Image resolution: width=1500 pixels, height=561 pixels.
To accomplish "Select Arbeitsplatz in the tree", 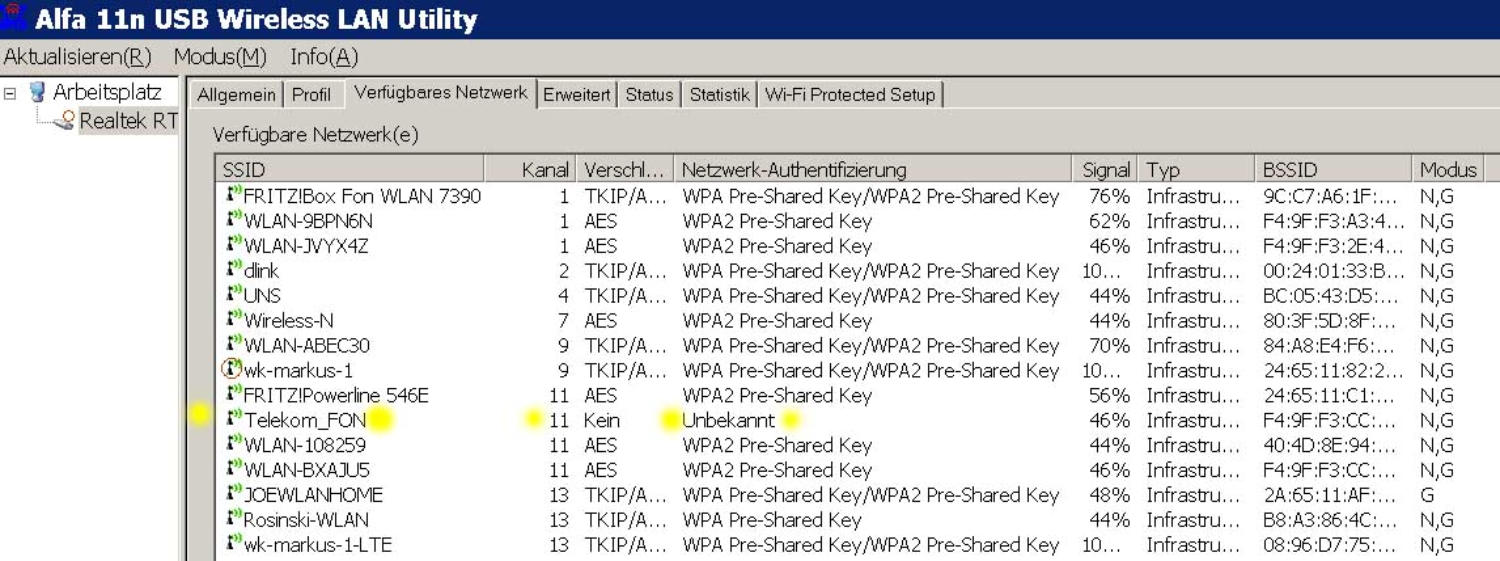I will click(107, 93).
